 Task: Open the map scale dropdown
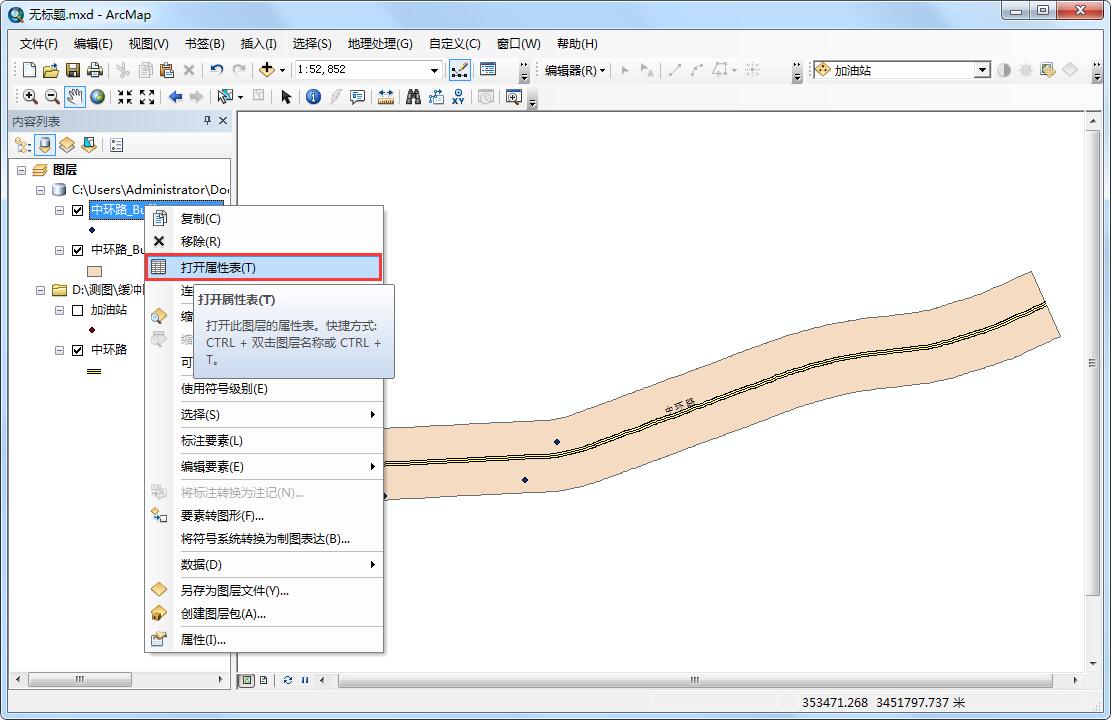click(x=434, y=70)
